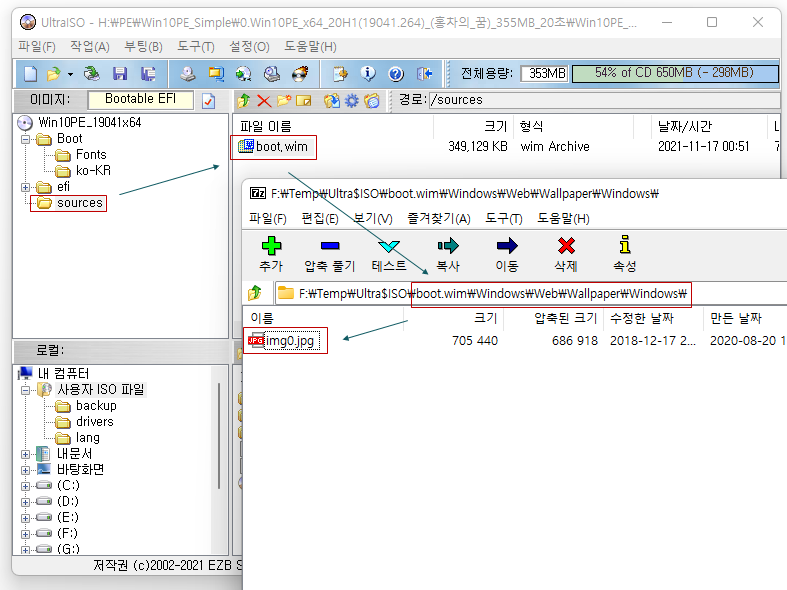Click the Convert image icon with folder and monitor

click(216, 74)
